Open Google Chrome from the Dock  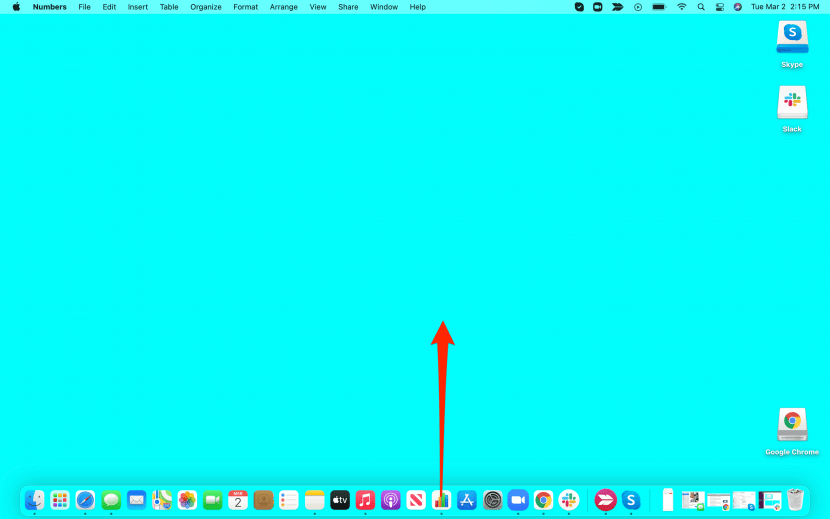coord(543,500)
